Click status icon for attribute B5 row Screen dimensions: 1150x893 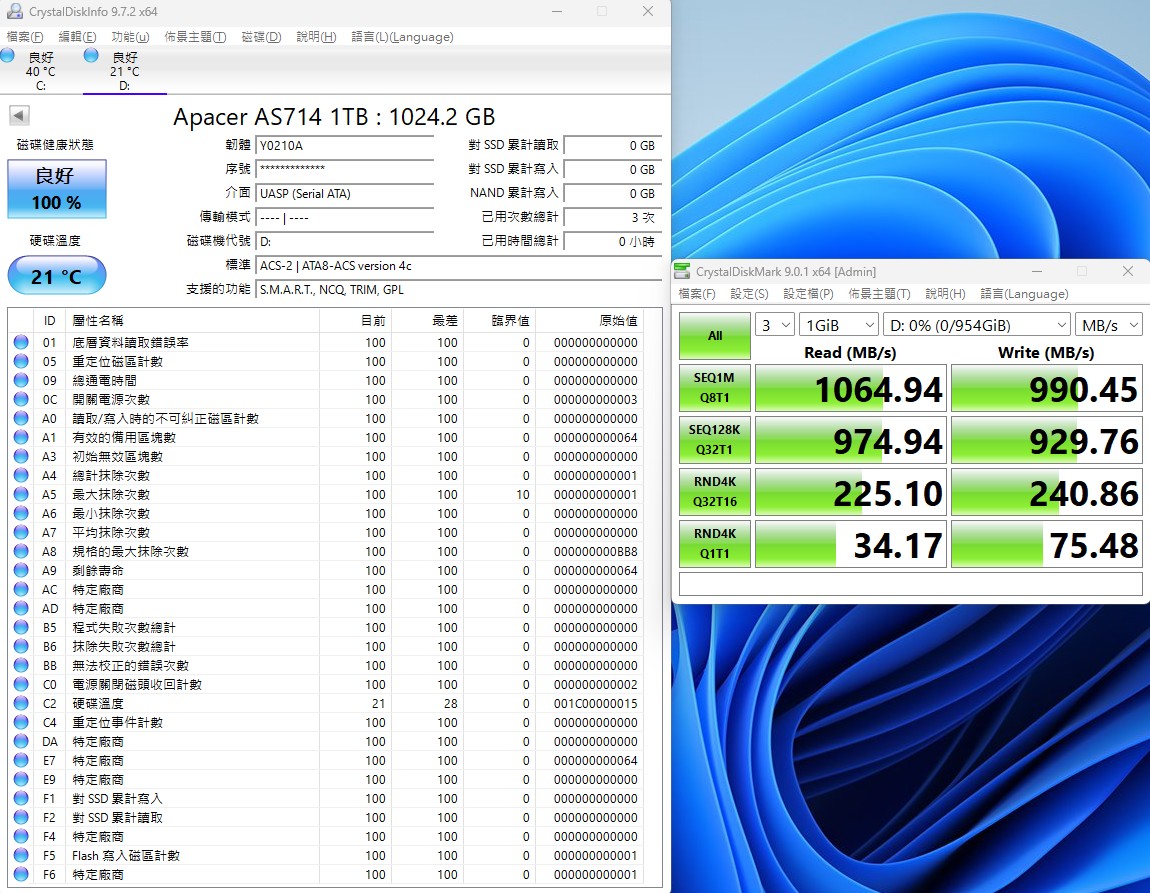tap(21, 628)
